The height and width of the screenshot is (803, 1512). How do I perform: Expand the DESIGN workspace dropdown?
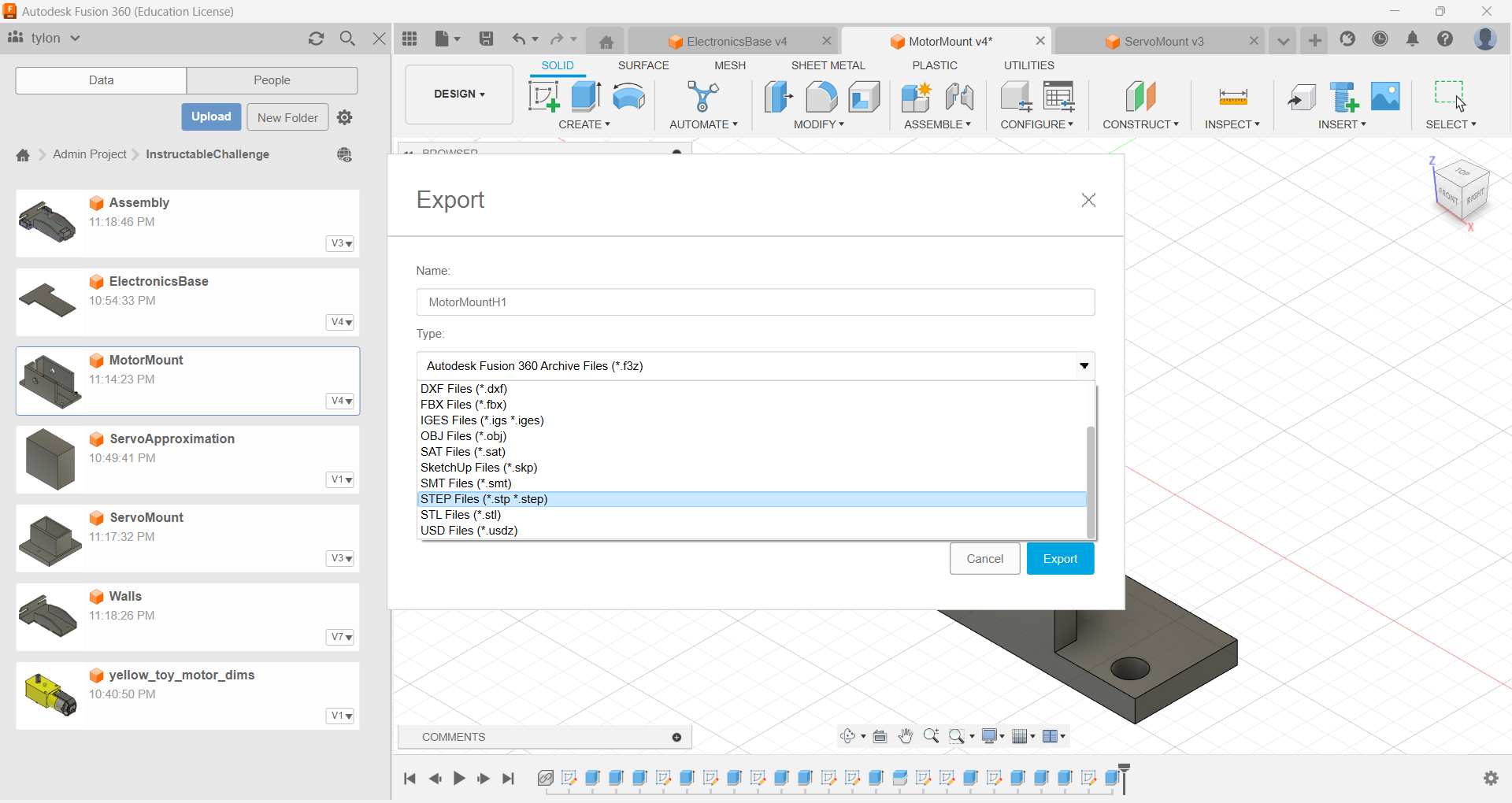tap(459, 94)
